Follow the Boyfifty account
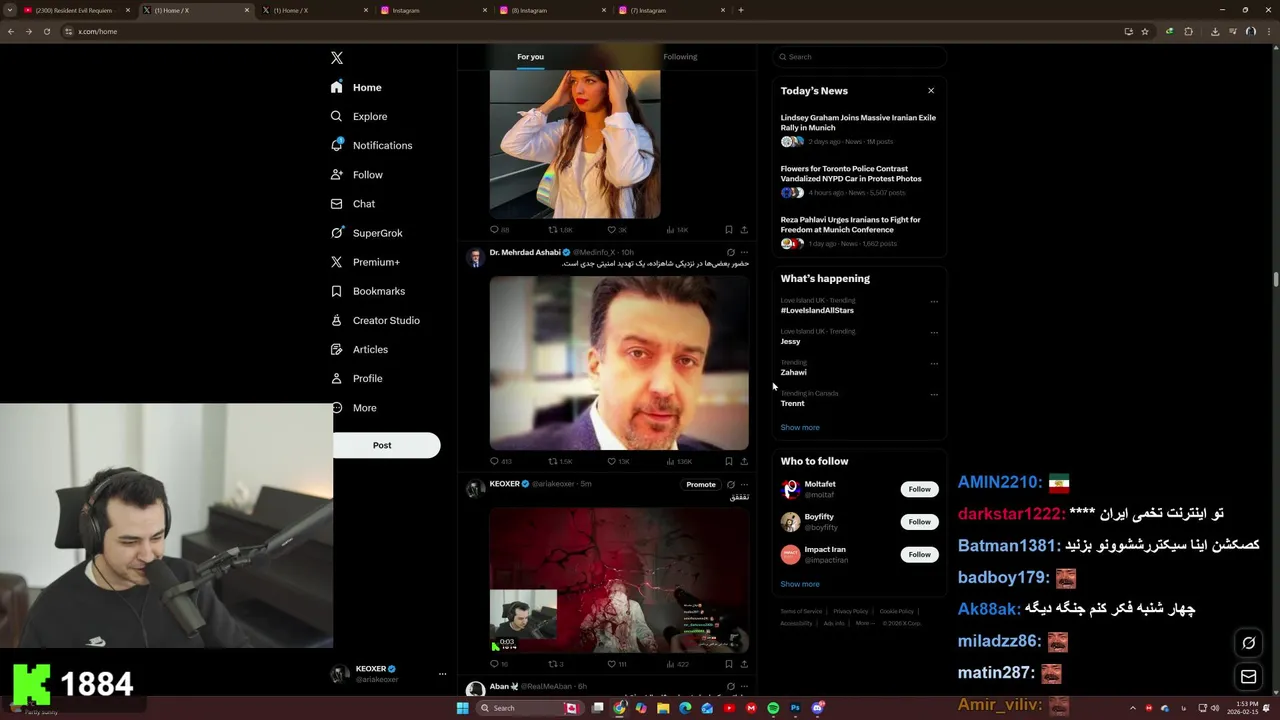 (x=919, y=522)
